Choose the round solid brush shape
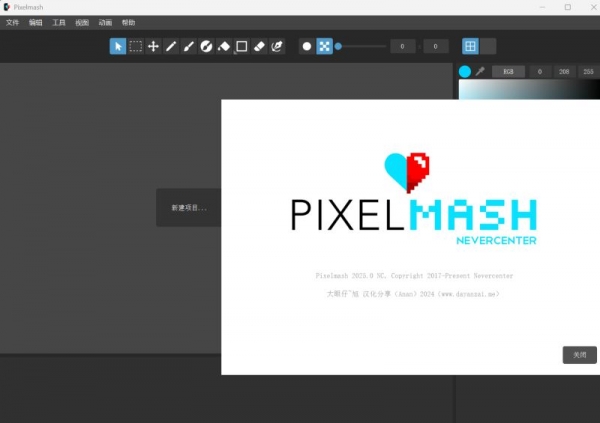The width and height of the screenshot is (600, 423). click(307, 46)
